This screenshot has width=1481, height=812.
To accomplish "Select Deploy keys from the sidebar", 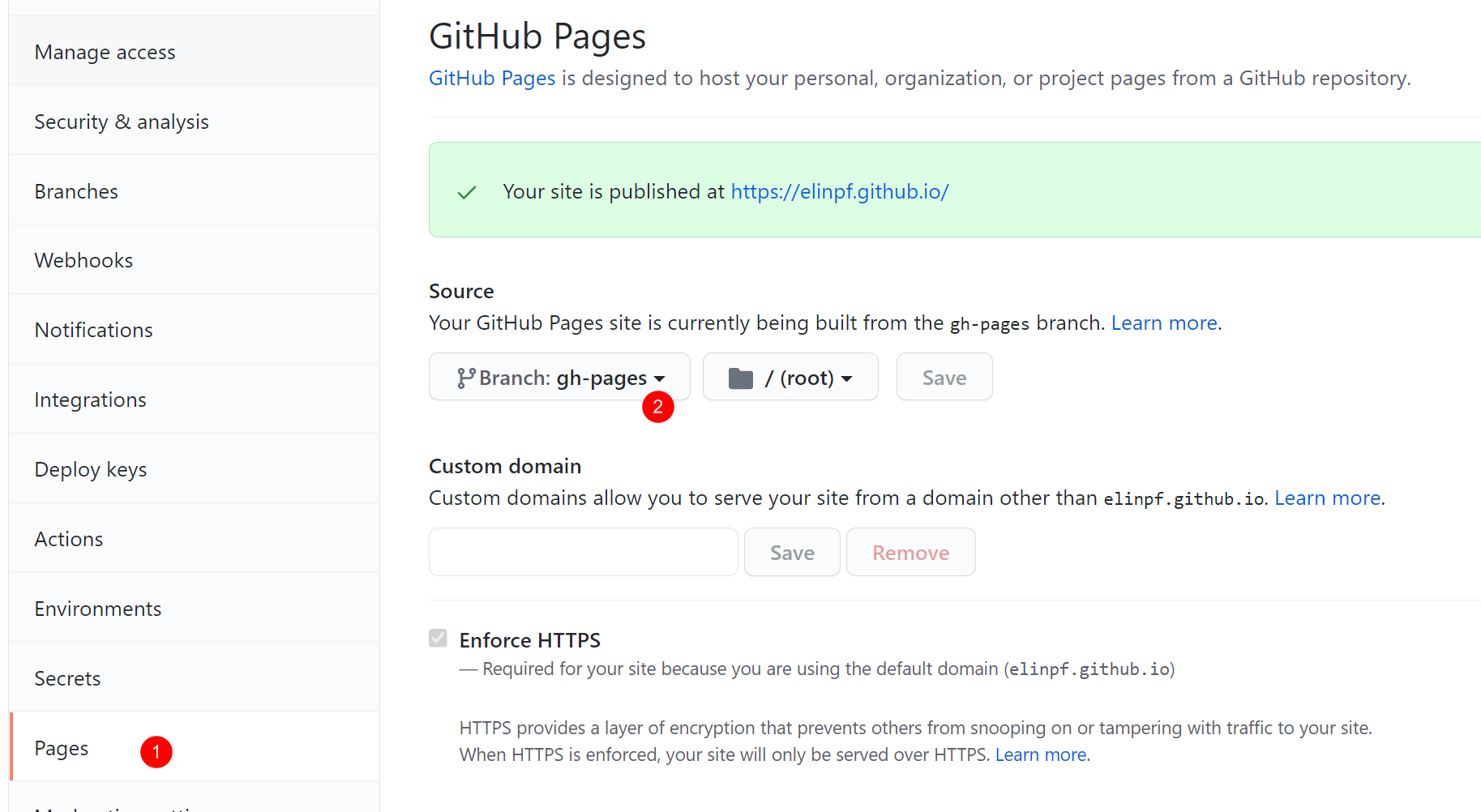I will click(x=90, y=469).
